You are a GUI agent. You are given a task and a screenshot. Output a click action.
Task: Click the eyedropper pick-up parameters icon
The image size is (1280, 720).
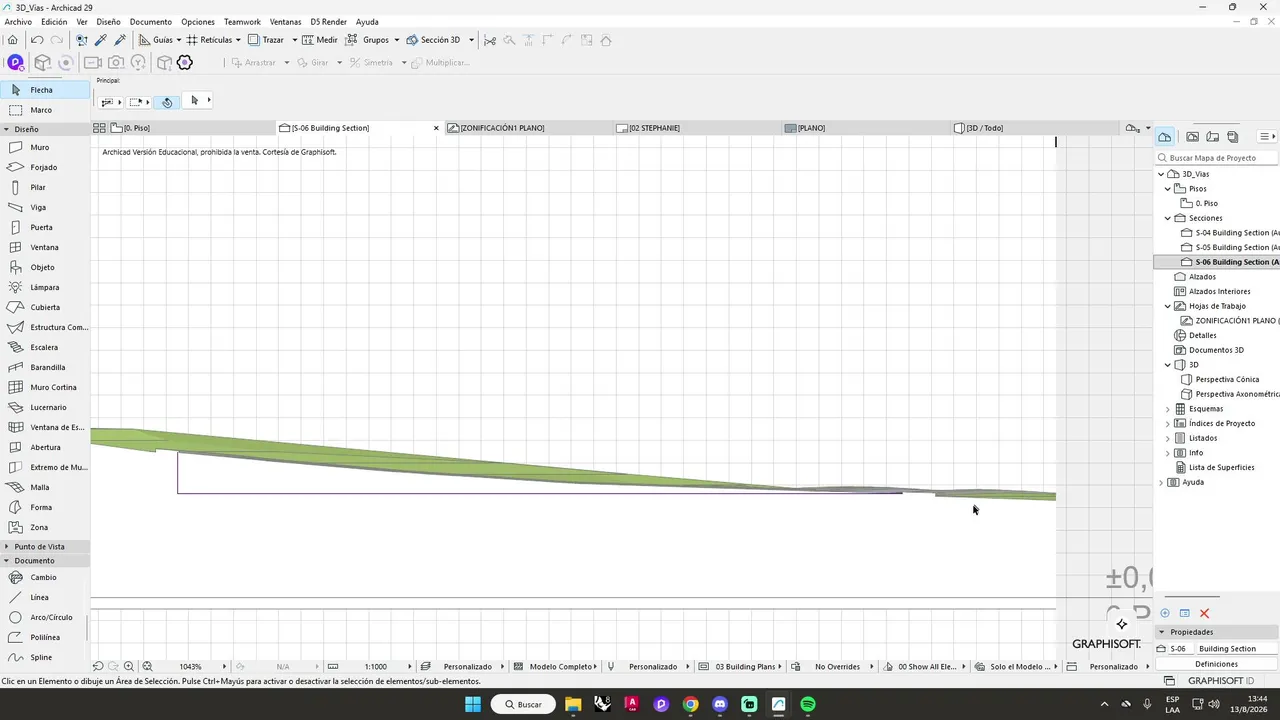101,40
